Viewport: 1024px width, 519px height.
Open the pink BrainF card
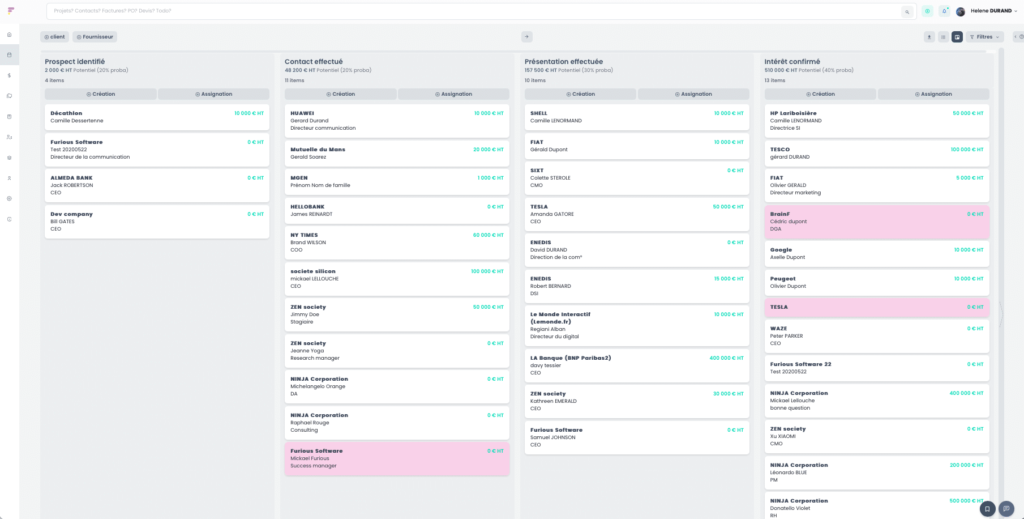(877, 222)
